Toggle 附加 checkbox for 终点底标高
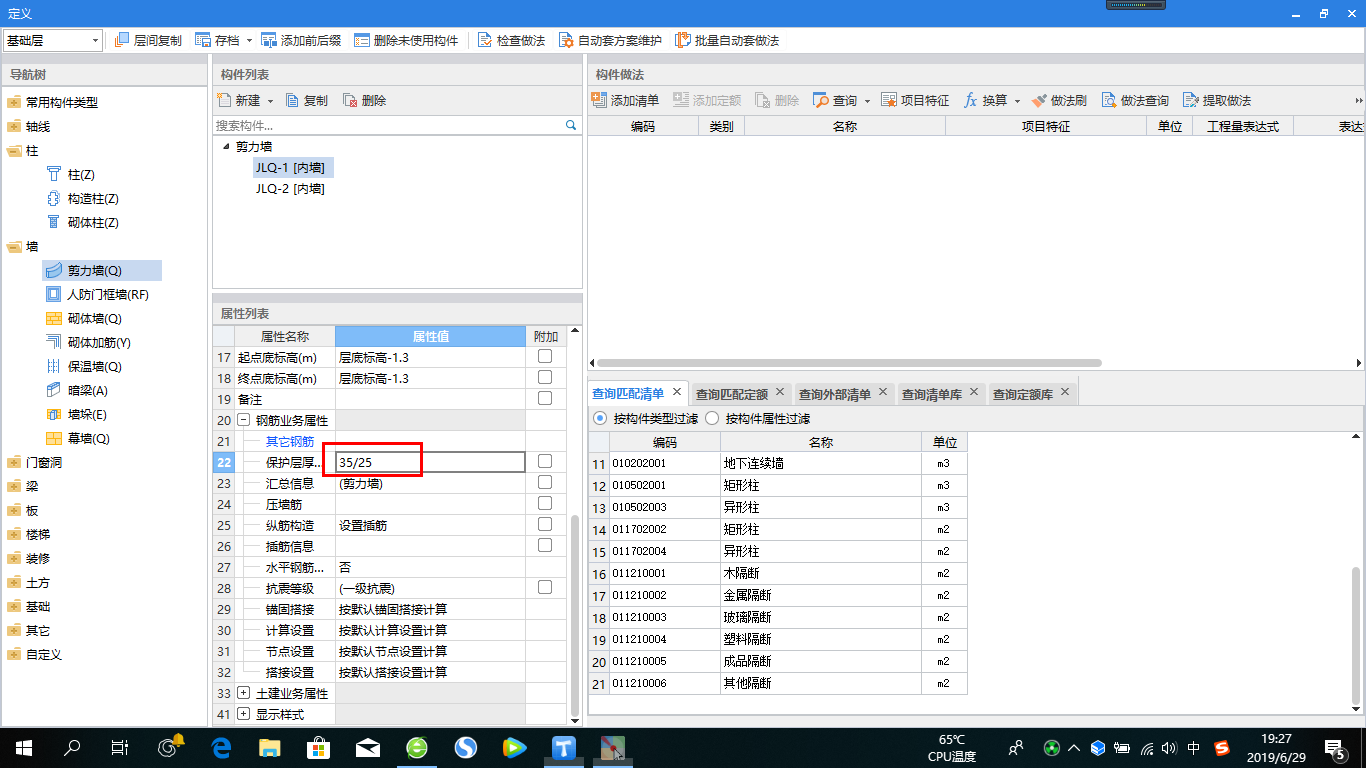Screen dimensions: 1366x768 [545, 377]
